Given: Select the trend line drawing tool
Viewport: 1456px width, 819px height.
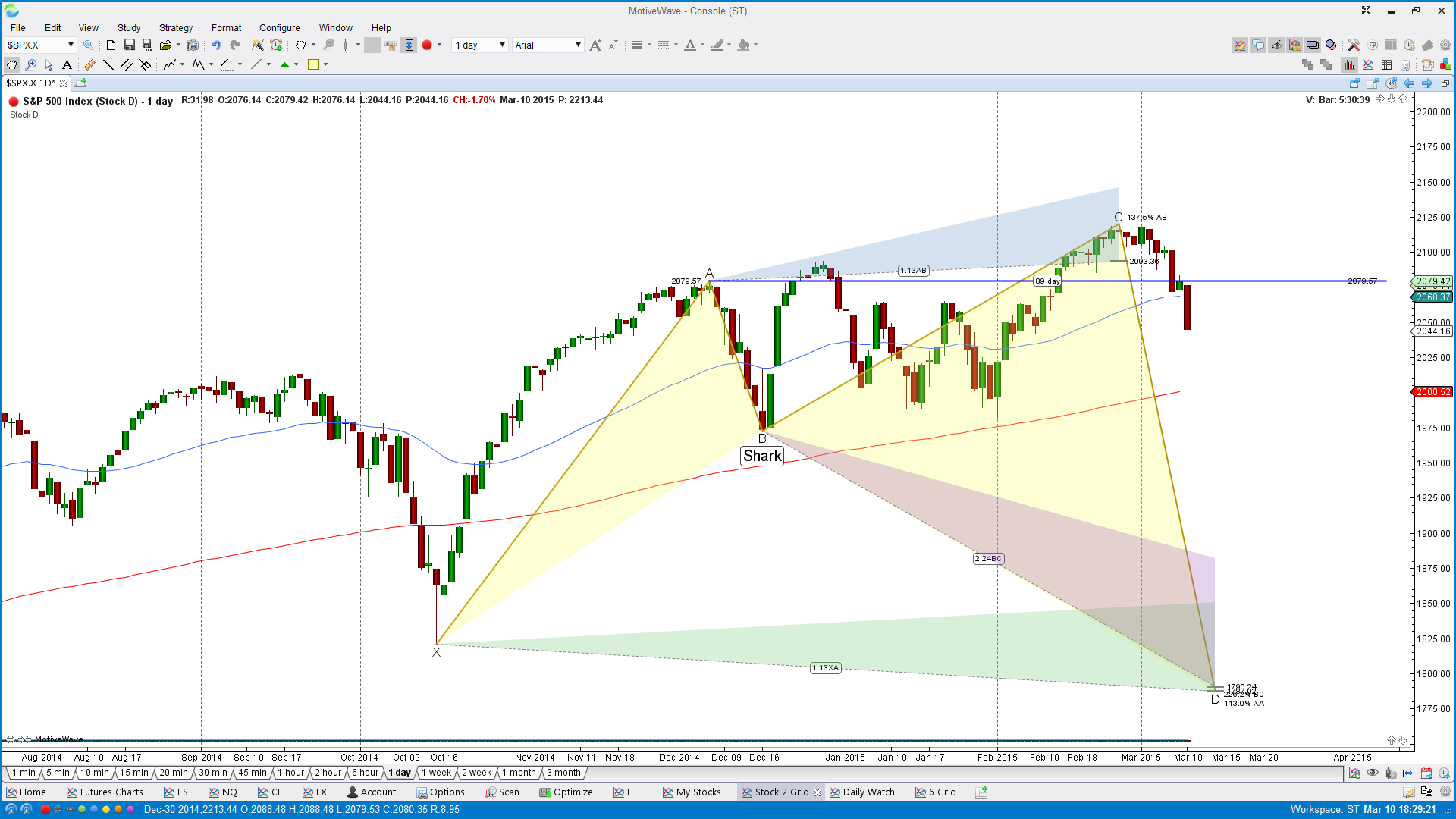Looking at the screenshot, I should pyautogui.click(x=108, y=65).
